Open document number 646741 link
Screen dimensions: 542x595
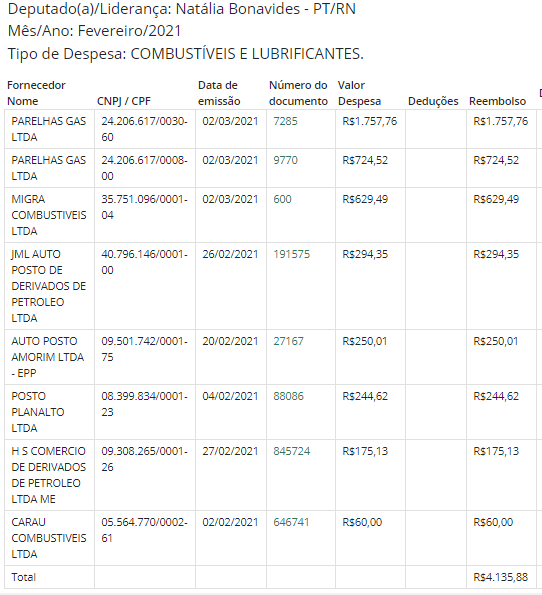click(291, 522)
